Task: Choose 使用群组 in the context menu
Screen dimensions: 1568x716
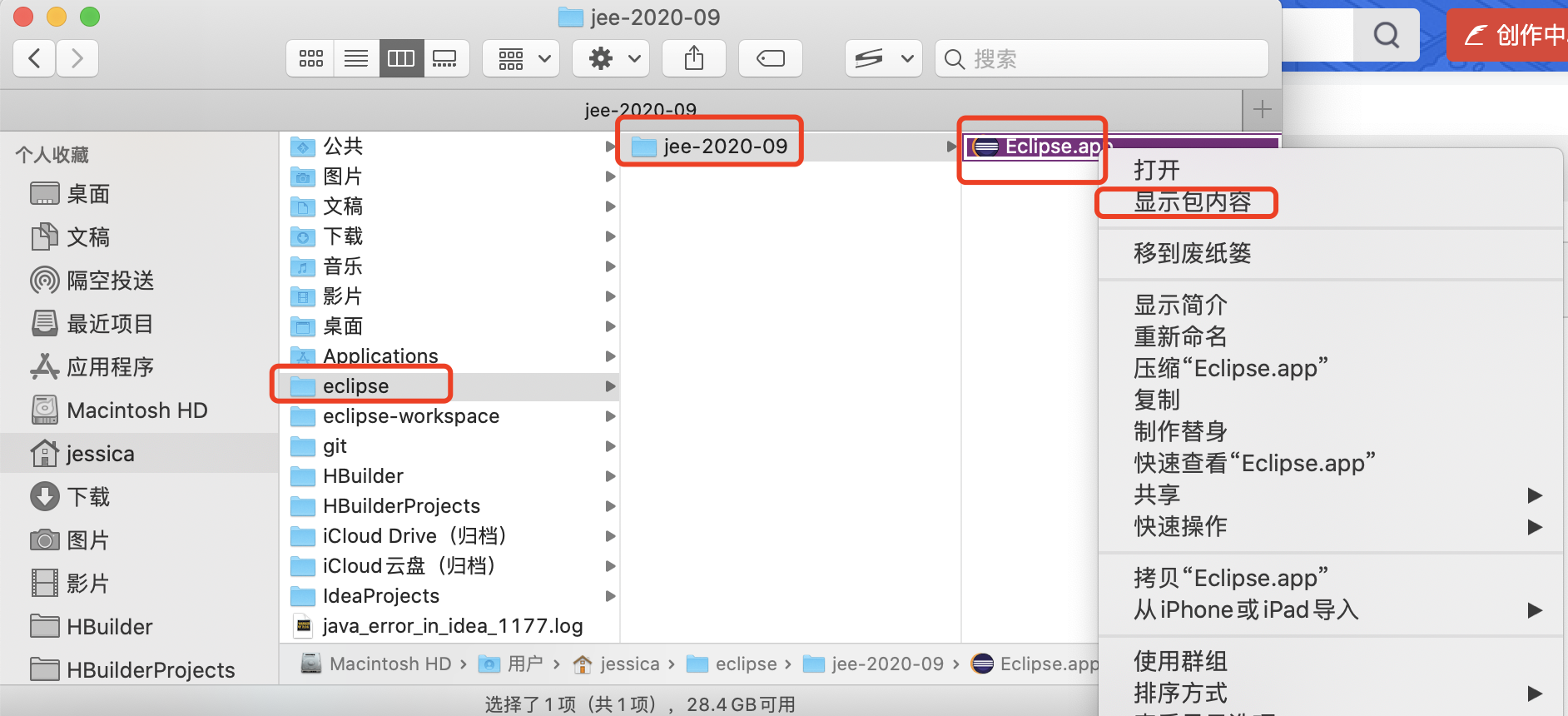Action: click(1330, 662)
